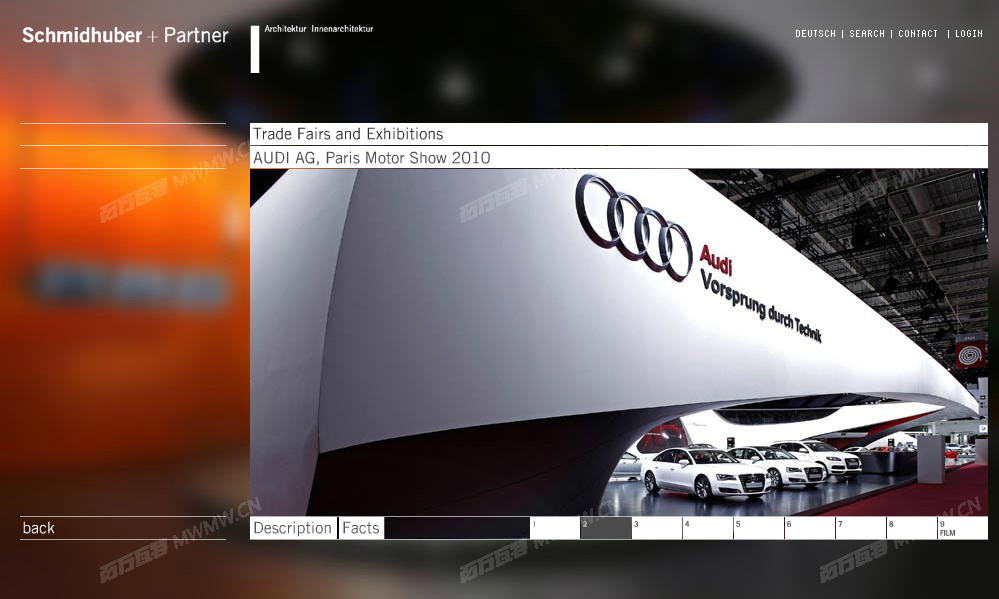Select slide 4 in image navigator
Screen dimensions: 999x599
coord(708,528)
